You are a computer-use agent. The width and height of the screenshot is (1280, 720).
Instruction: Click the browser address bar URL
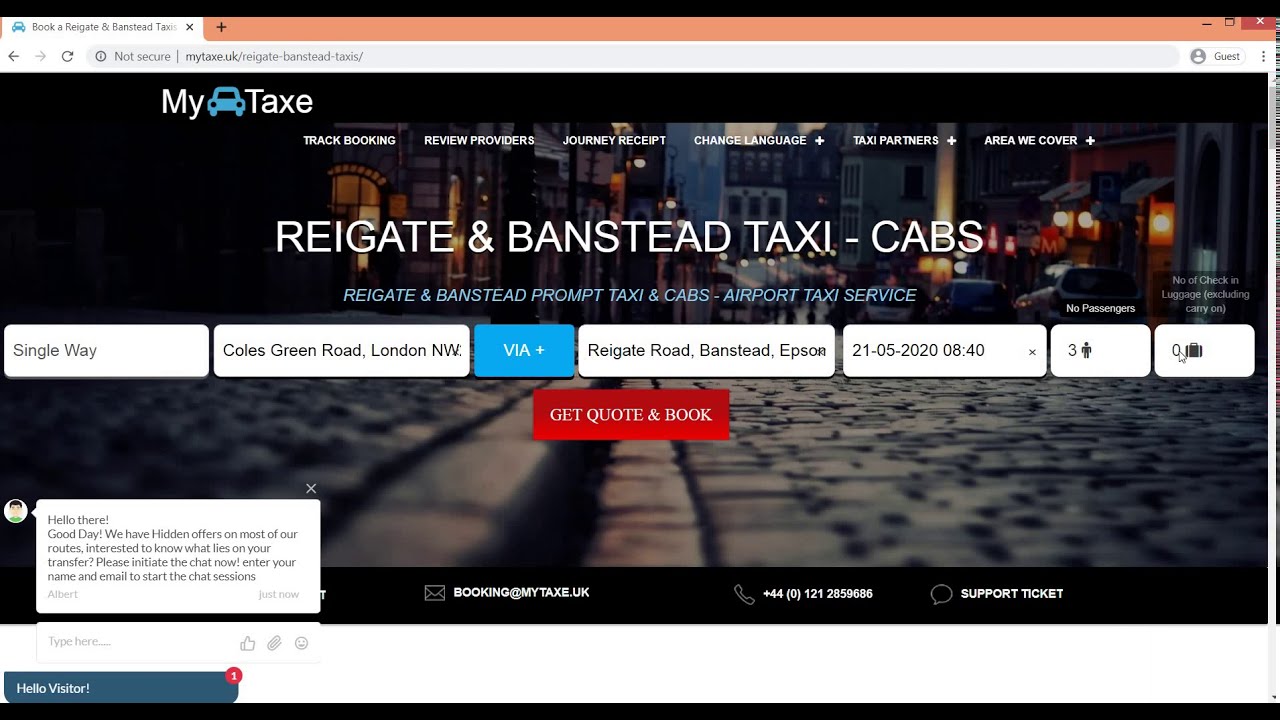pos(274,57)
